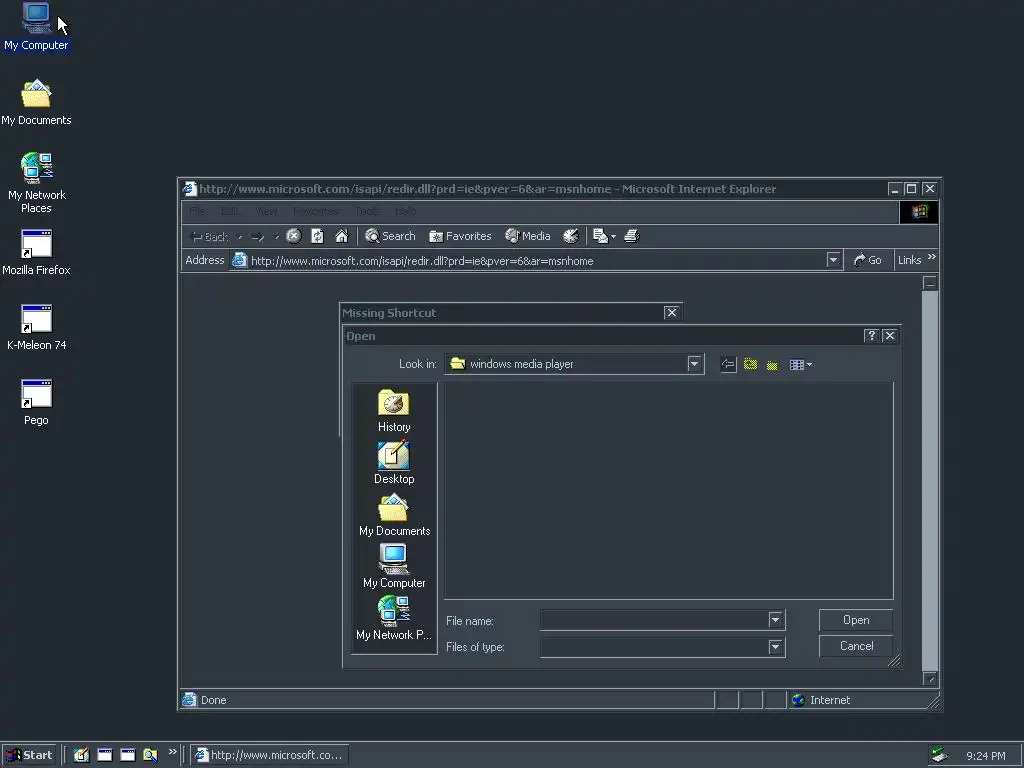
Task: Expand the Look in folder dropdown
Action: coord(694,364)
